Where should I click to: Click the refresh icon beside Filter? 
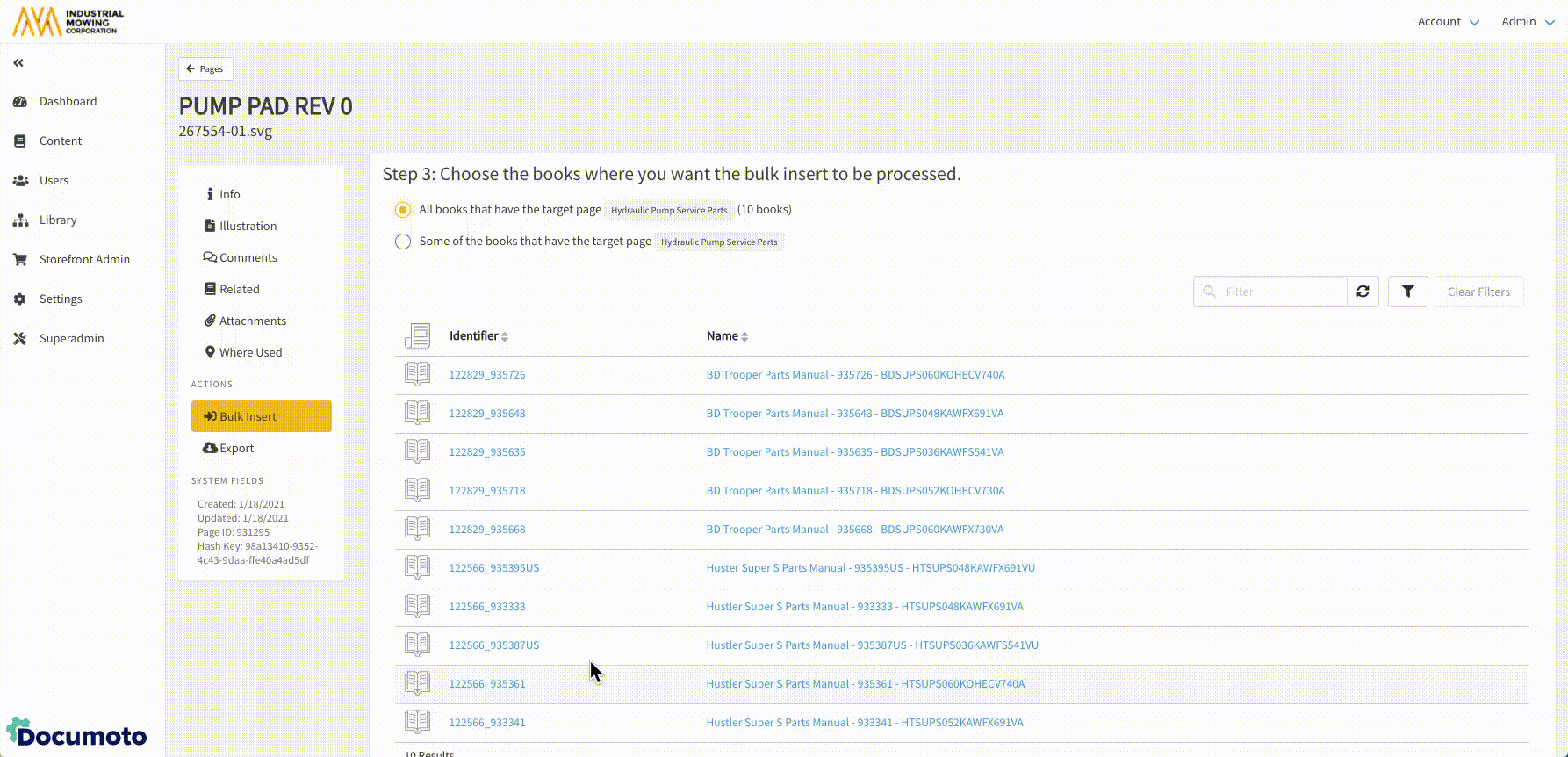click(x=1363, y=292)
